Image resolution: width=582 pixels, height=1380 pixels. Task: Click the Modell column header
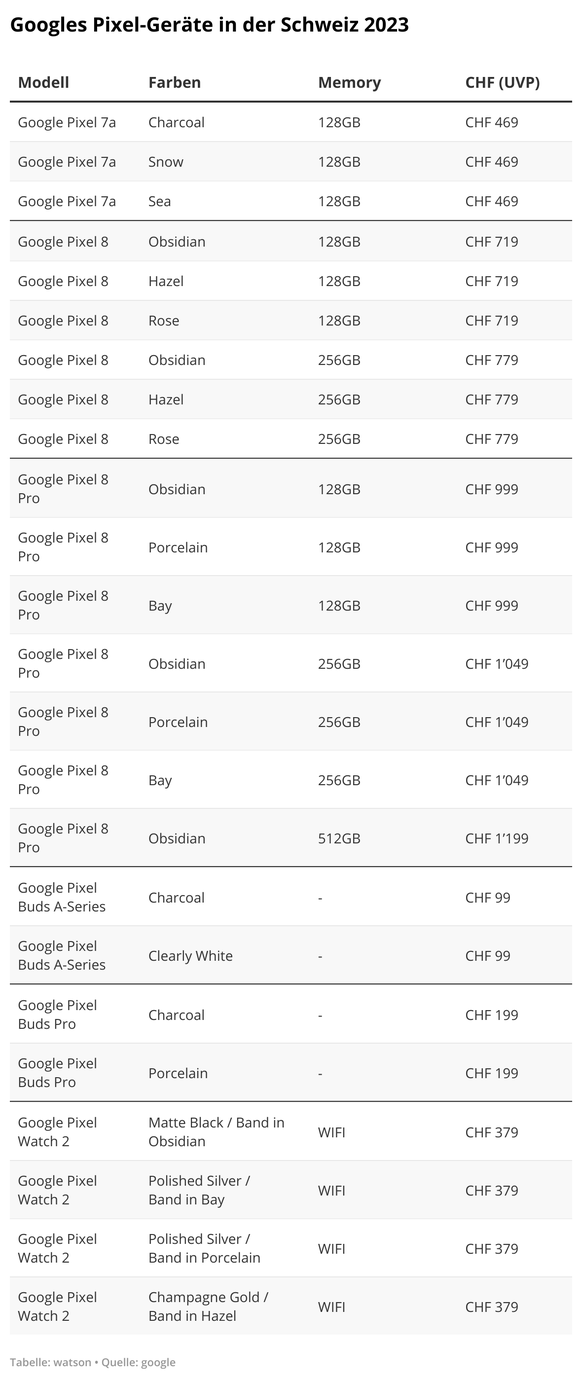pyautogui.click(x=43, y=82)
